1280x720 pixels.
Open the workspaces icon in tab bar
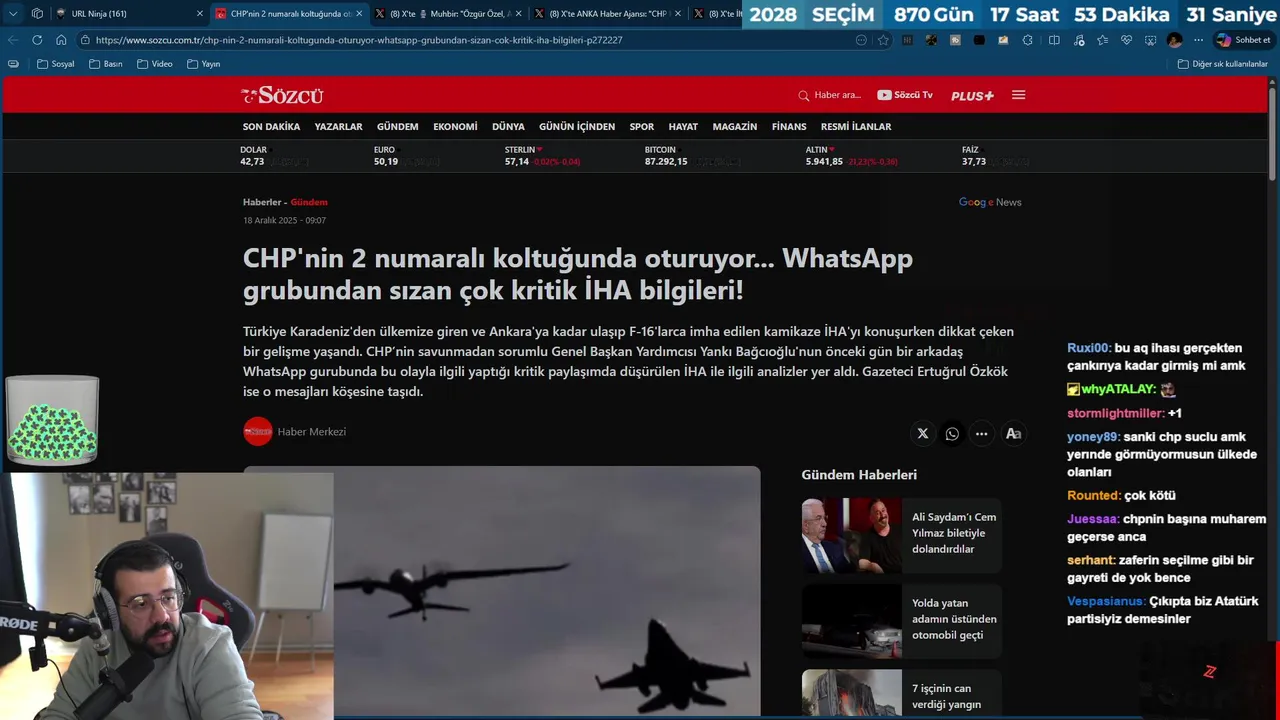[x=37, y=14]
